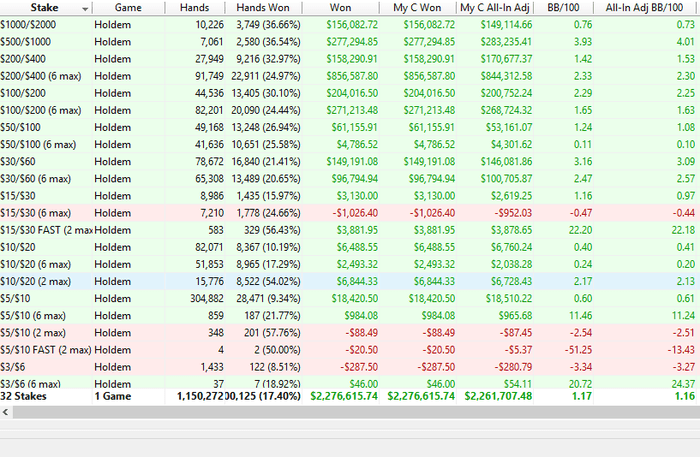This screenshot has height=457, width=700.
Task: Click the $856,587.80 Won cell
Action: click(x=350, y=74)
